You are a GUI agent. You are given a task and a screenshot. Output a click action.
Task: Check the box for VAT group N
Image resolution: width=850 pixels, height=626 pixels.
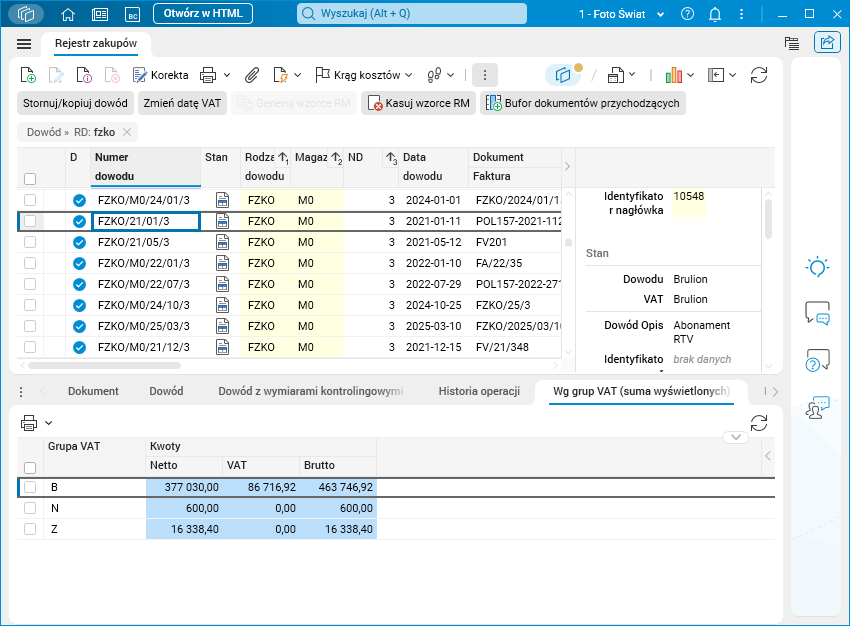pyautogui.click(x=30, y=508)
